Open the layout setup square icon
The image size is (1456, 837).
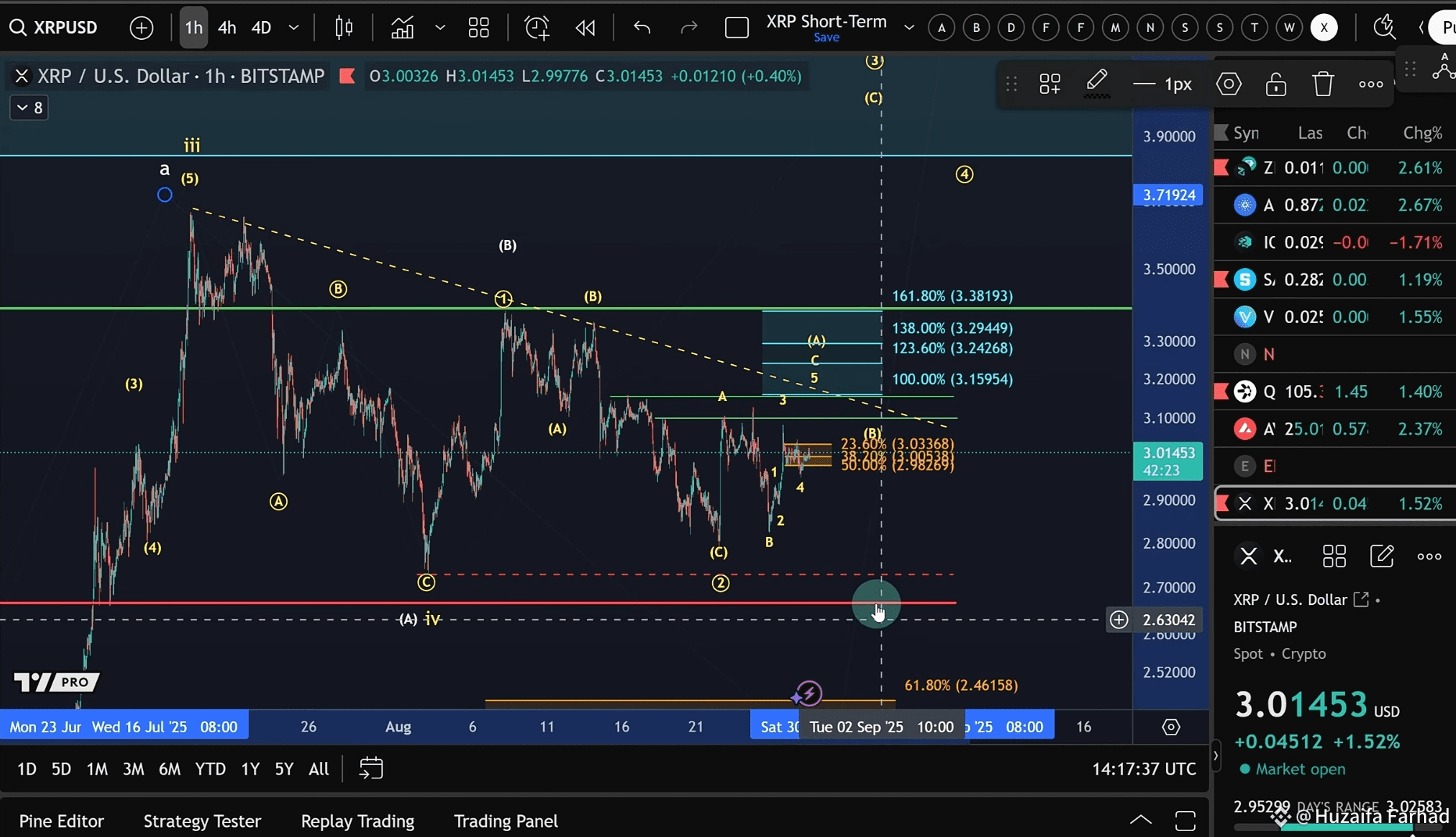pyautogui.click(x=736, y=28)
